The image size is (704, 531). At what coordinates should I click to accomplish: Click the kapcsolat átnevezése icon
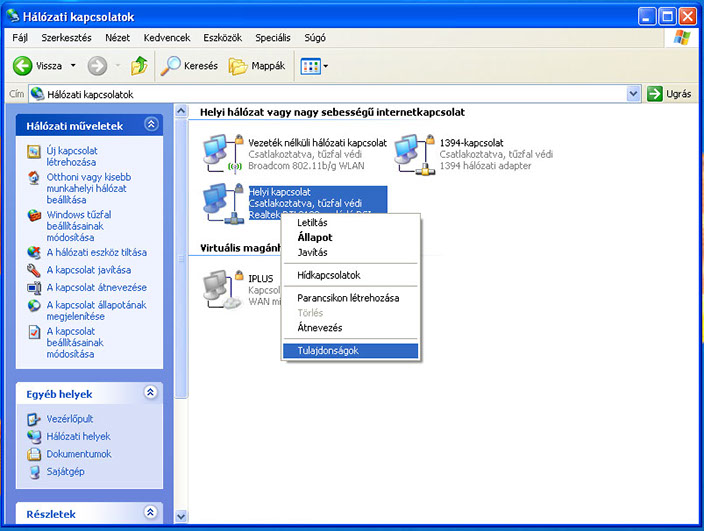point(34,288)
